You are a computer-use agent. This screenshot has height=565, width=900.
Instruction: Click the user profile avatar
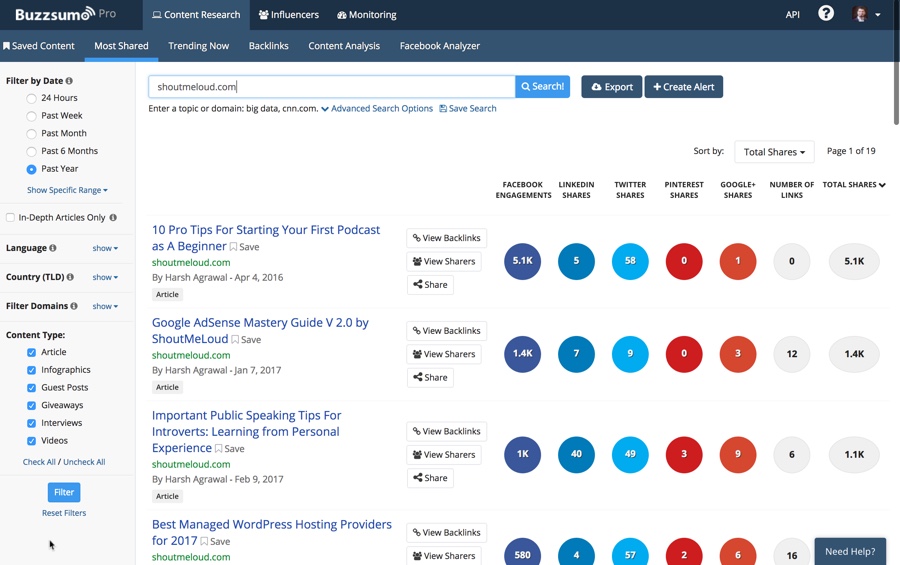(859, 14)
